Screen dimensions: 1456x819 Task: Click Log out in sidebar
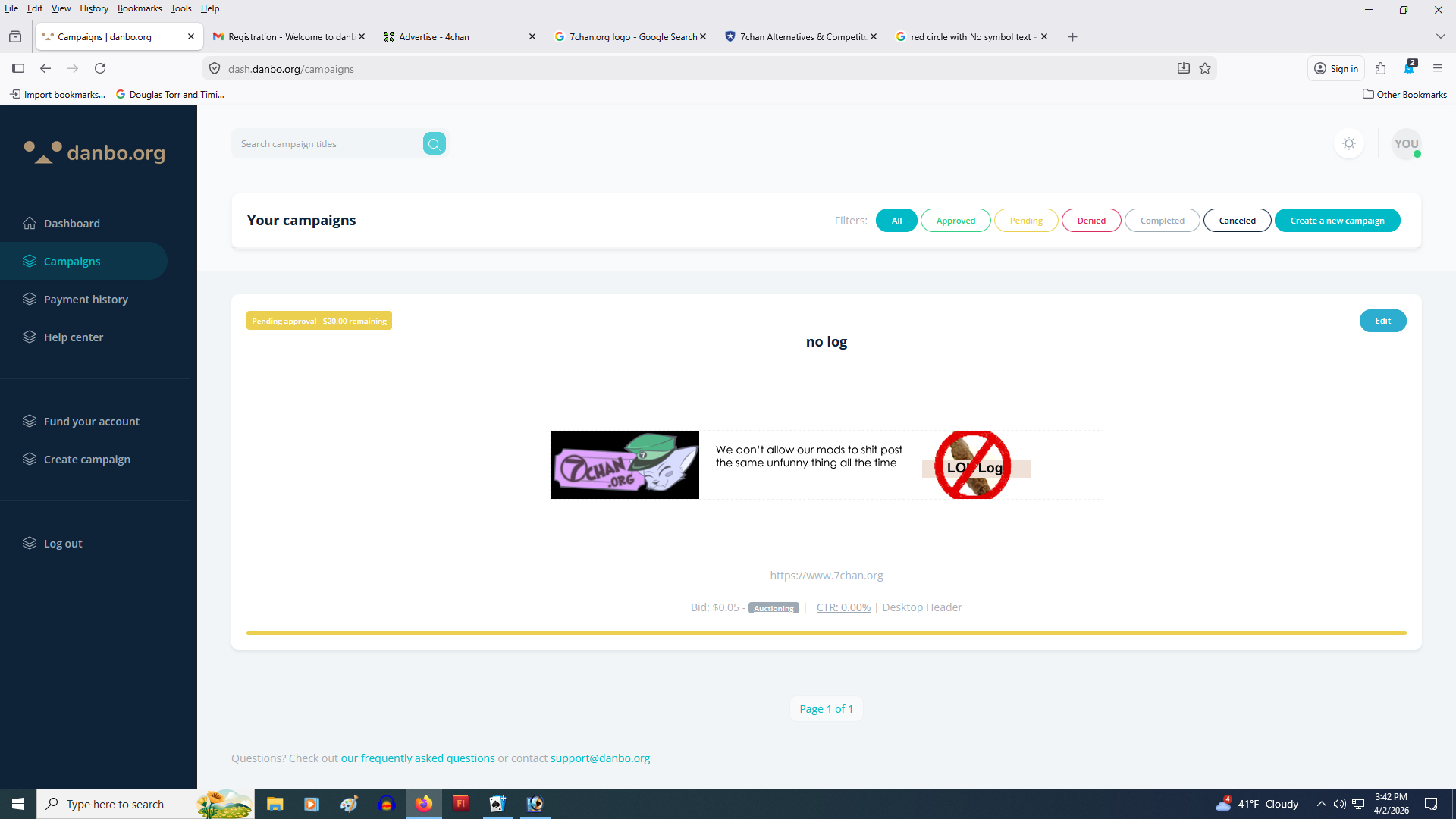(63, 543)
